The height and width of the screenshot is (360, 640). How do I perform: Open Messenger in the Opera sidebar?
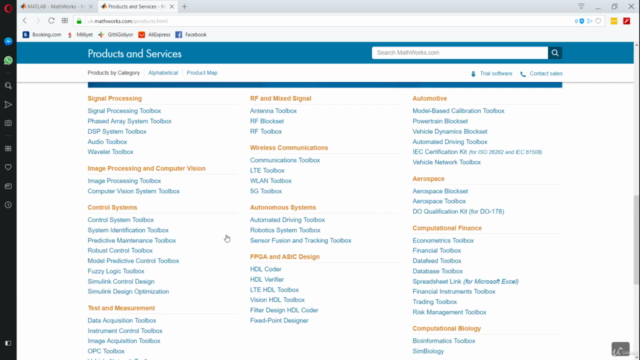click(8, 42)
